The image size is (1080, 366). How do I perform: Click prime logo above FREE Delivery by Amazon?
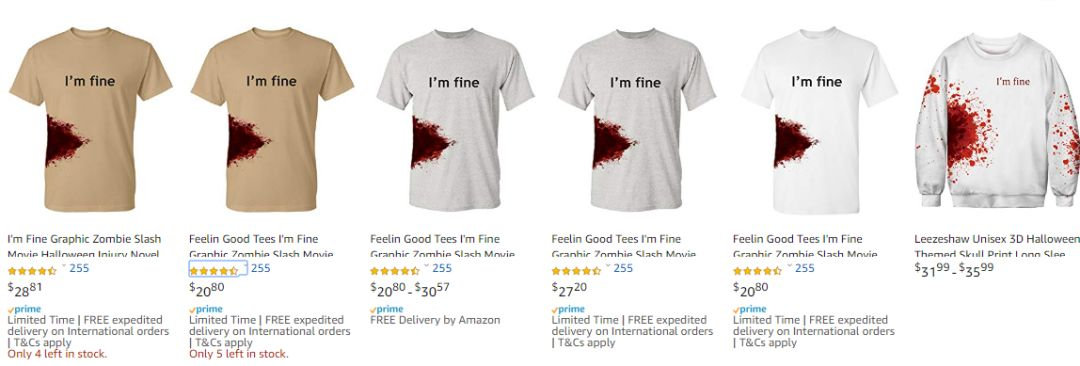pyautogui.click(x=386, y=309)
